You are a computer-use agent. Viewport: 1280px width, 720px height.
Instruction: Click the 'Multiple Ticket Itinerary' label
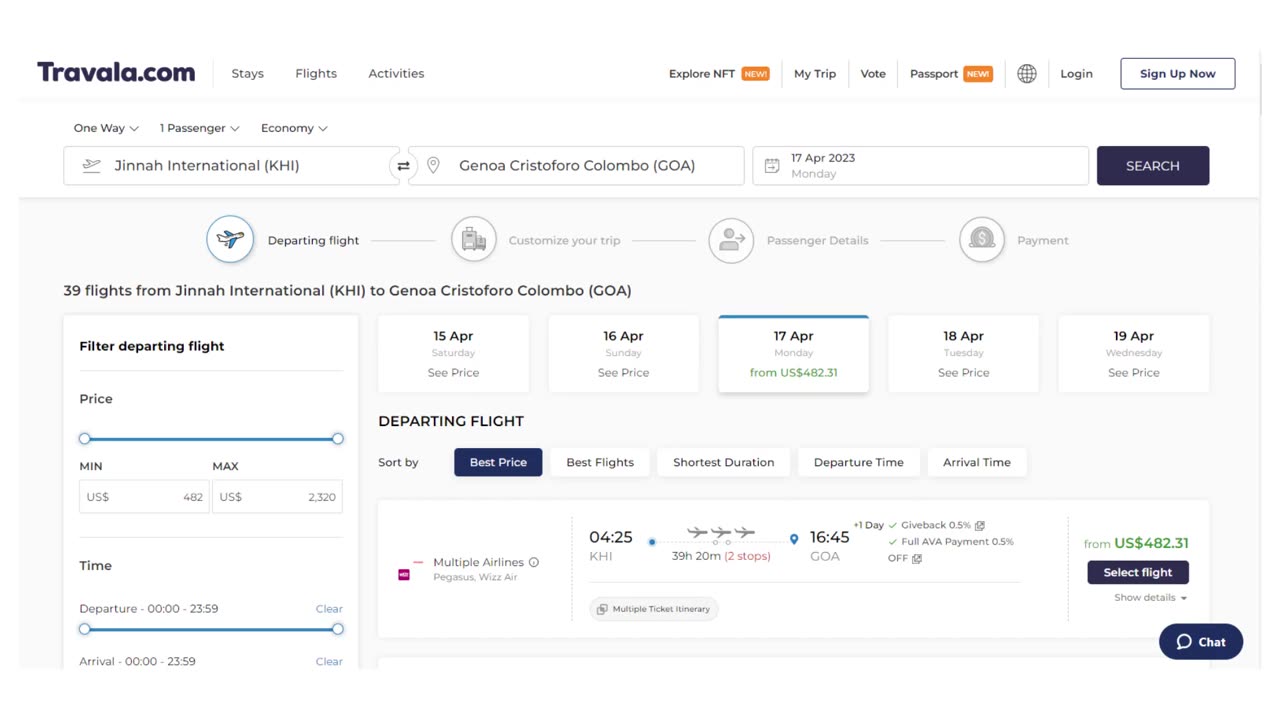[x=661, y=609]
